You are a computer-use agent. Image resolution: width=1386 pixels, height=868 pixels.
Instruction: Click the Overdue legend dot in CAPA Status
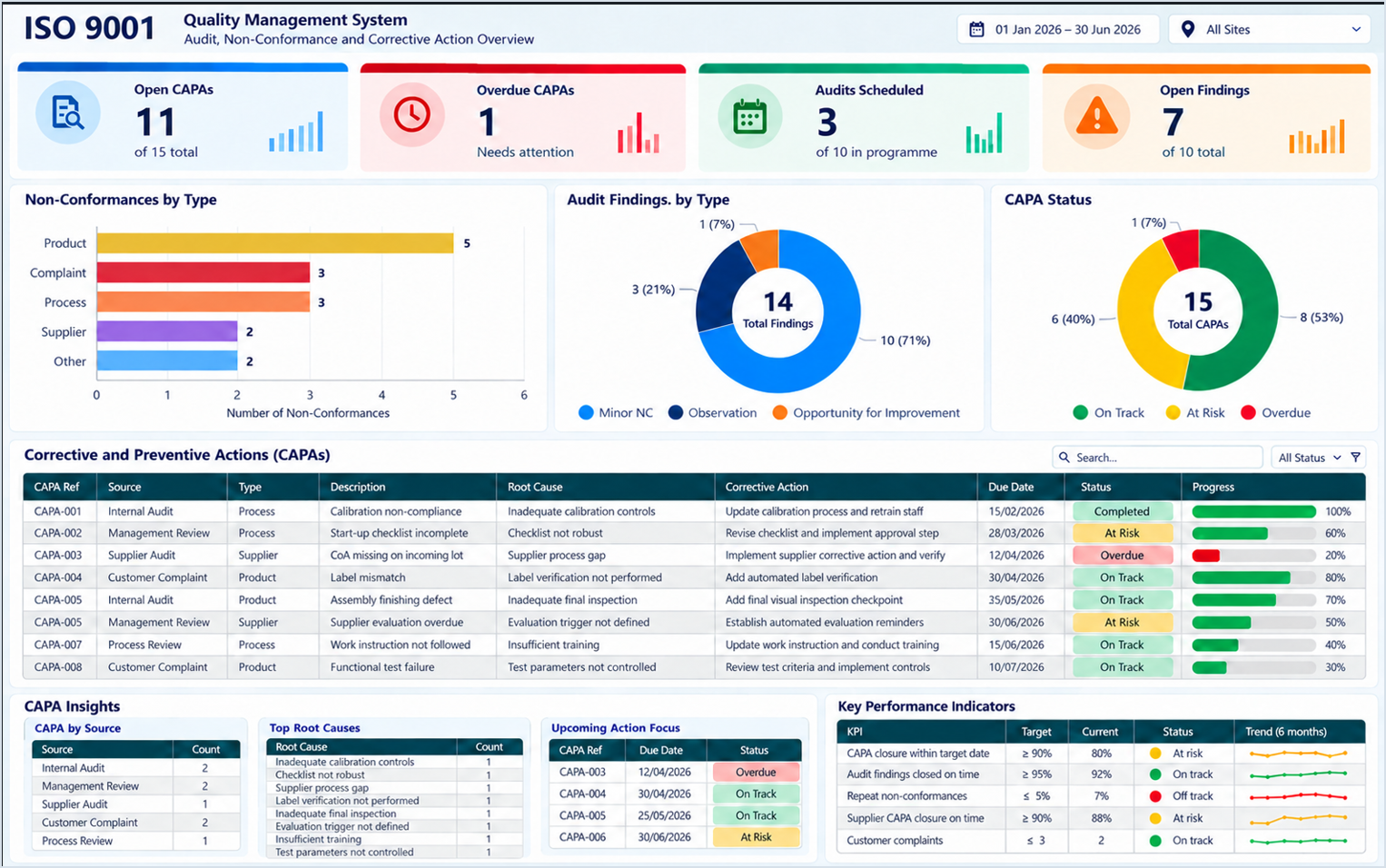pyautogui.click(x=1248, y=412)
